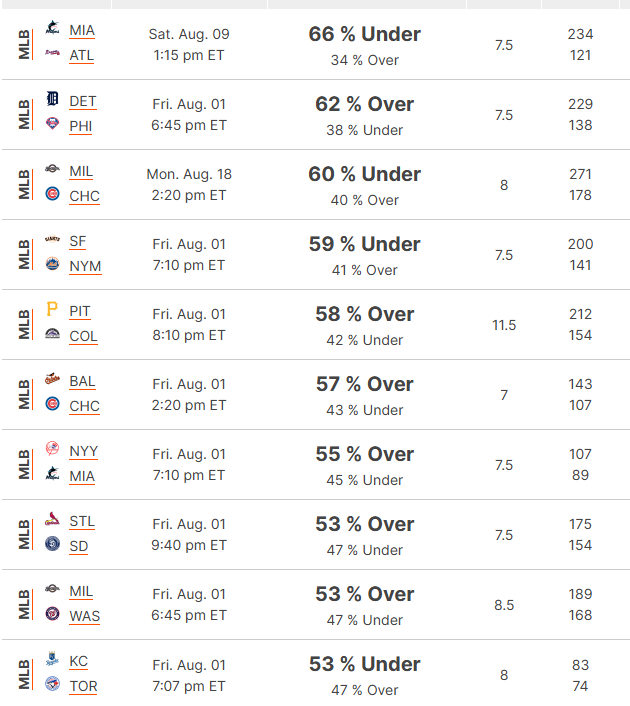
Task: Click the Padres logo beside SD
Action: 52,543
